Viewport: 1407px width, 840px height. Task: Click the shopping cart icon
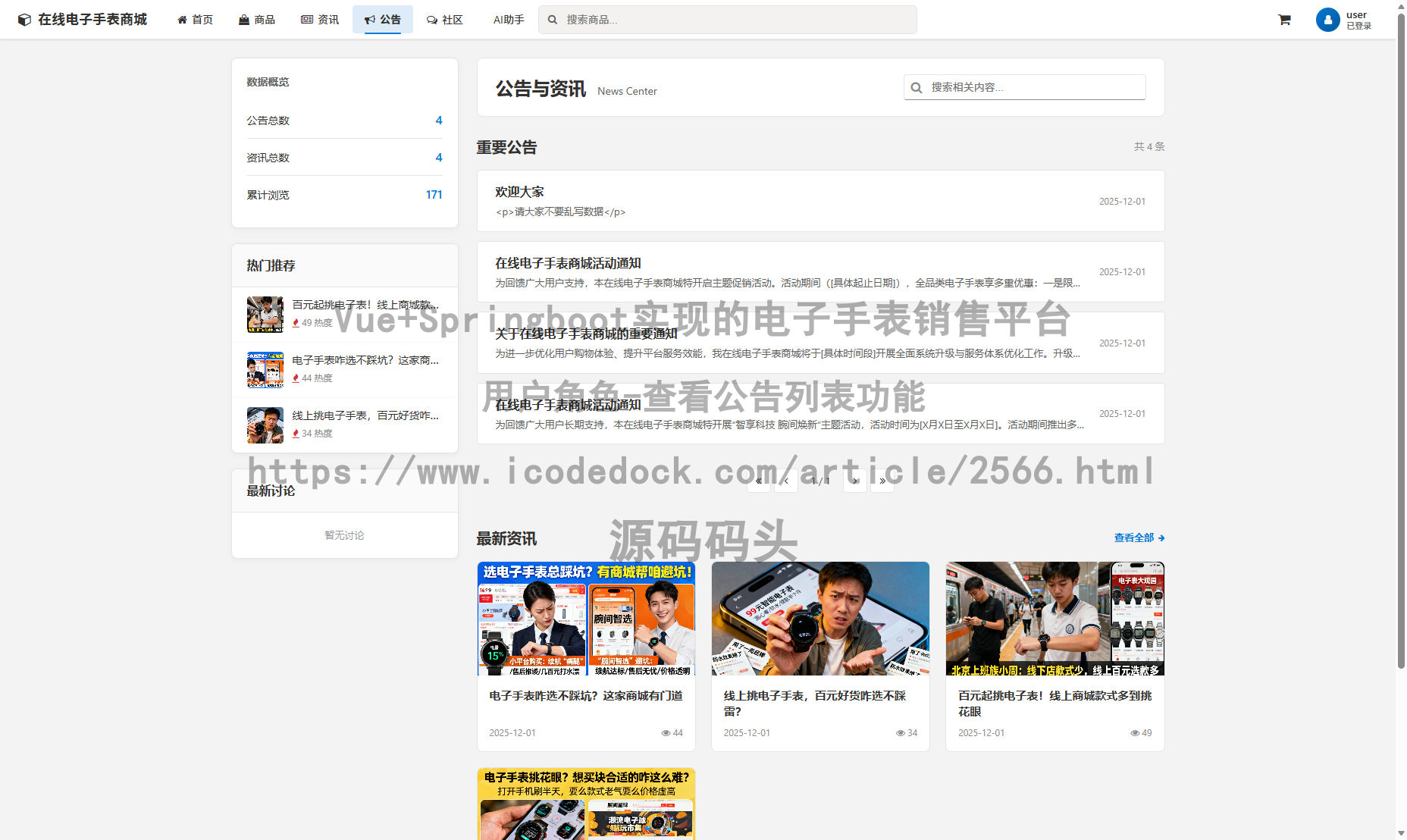[1284, 19]
